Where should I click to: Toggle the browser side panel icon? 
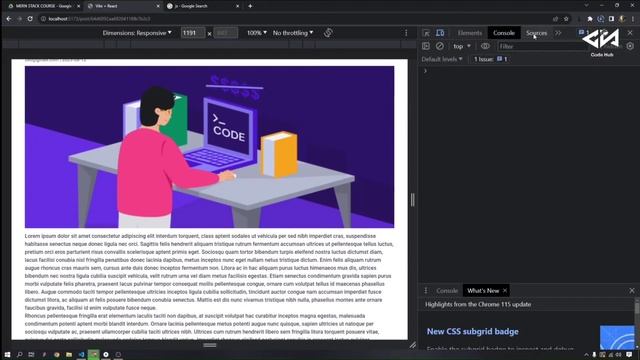[x=611, y=19]
